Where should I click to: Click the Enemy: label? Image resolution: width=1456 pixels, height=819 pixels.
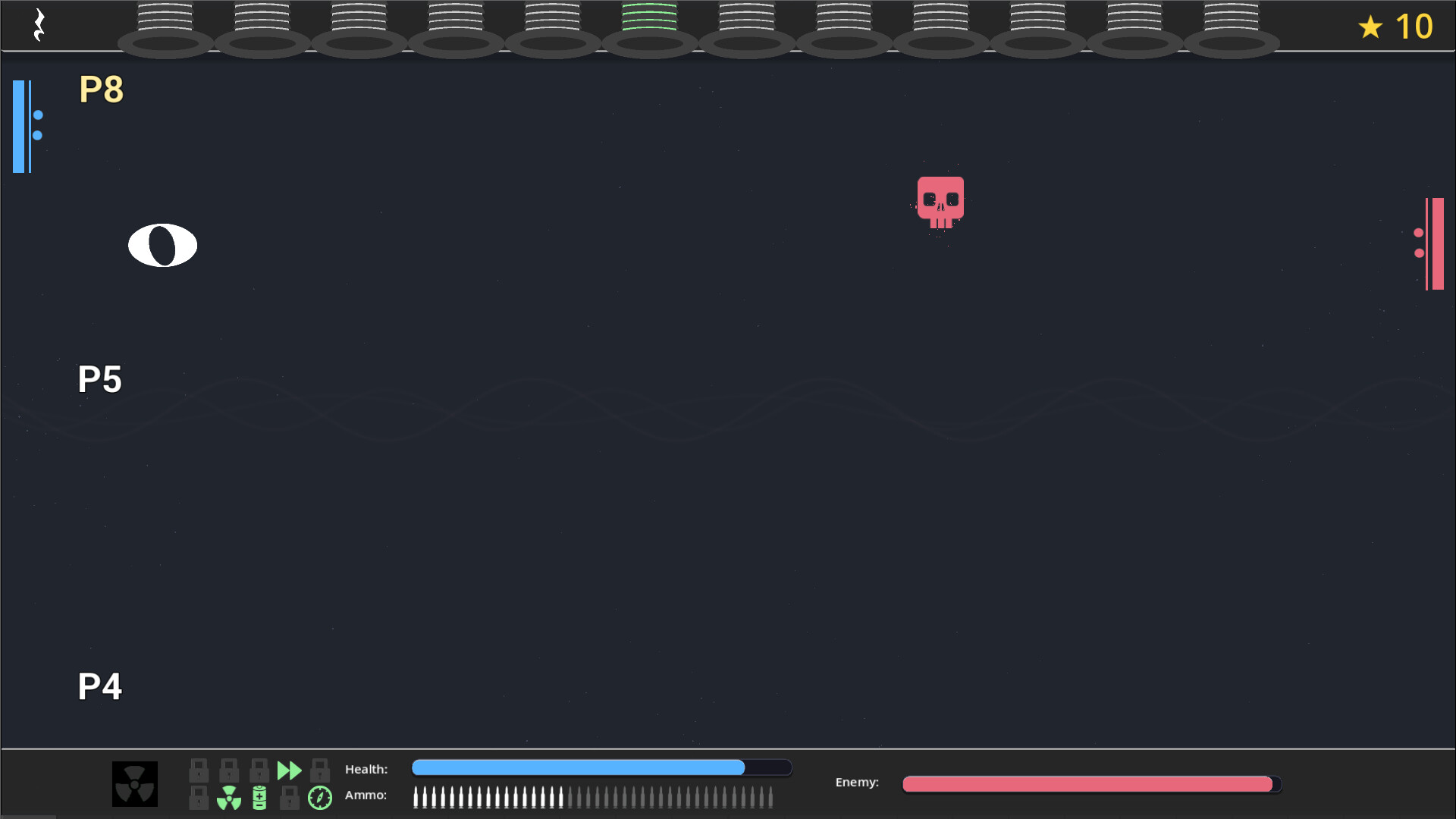857,783
